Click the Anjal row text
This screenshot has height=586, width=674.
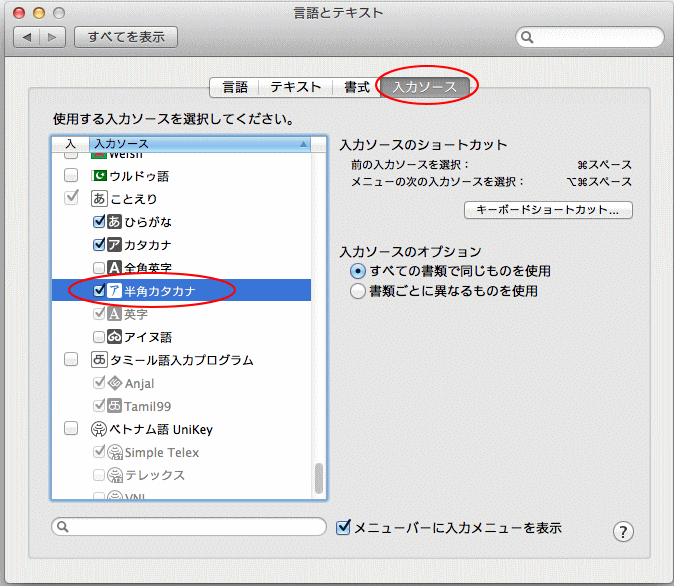139,384
